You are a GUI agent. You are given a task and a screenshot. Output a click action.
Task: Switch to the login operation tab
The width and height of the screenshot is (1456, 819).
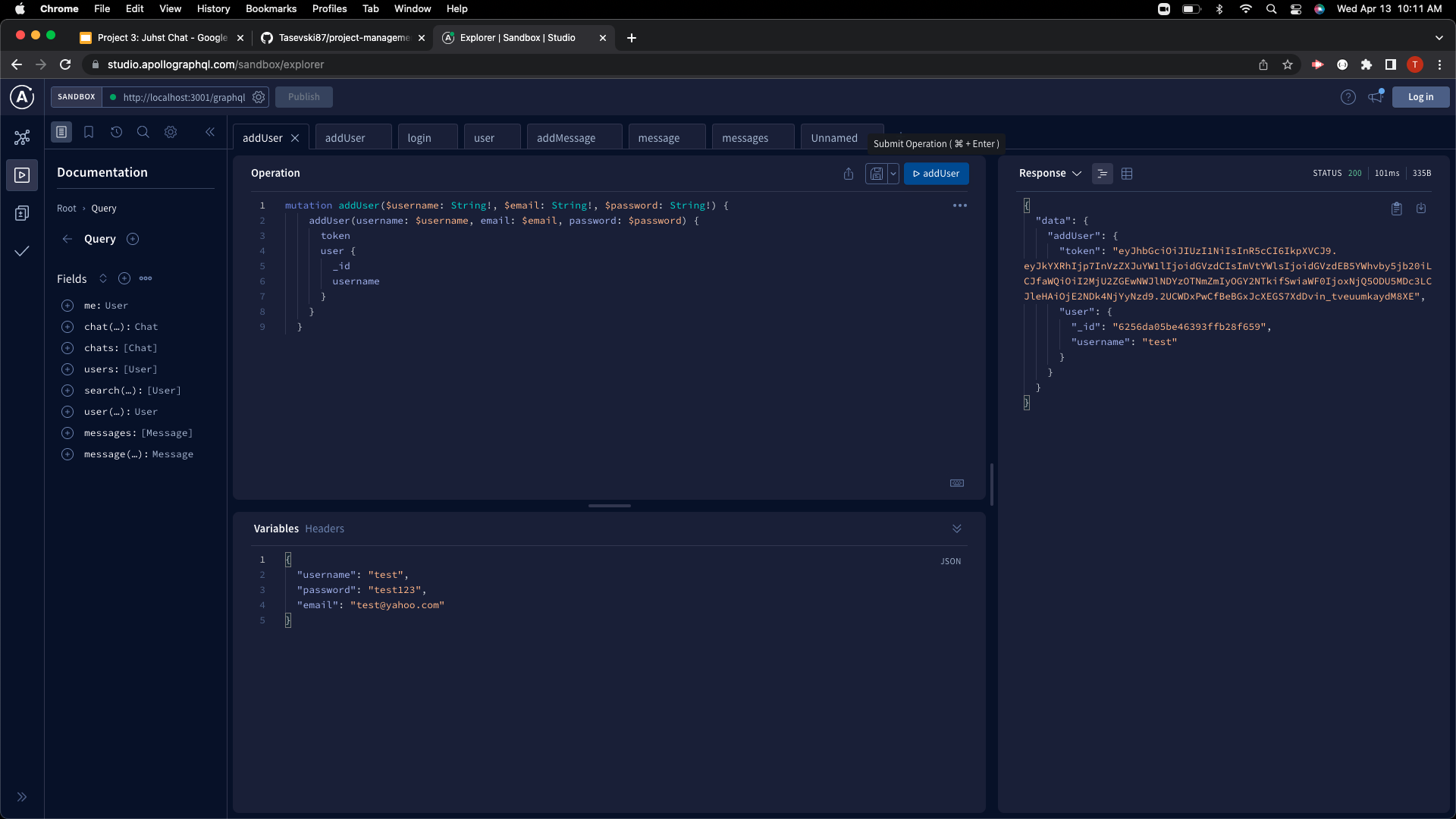(x=419, y=138)
